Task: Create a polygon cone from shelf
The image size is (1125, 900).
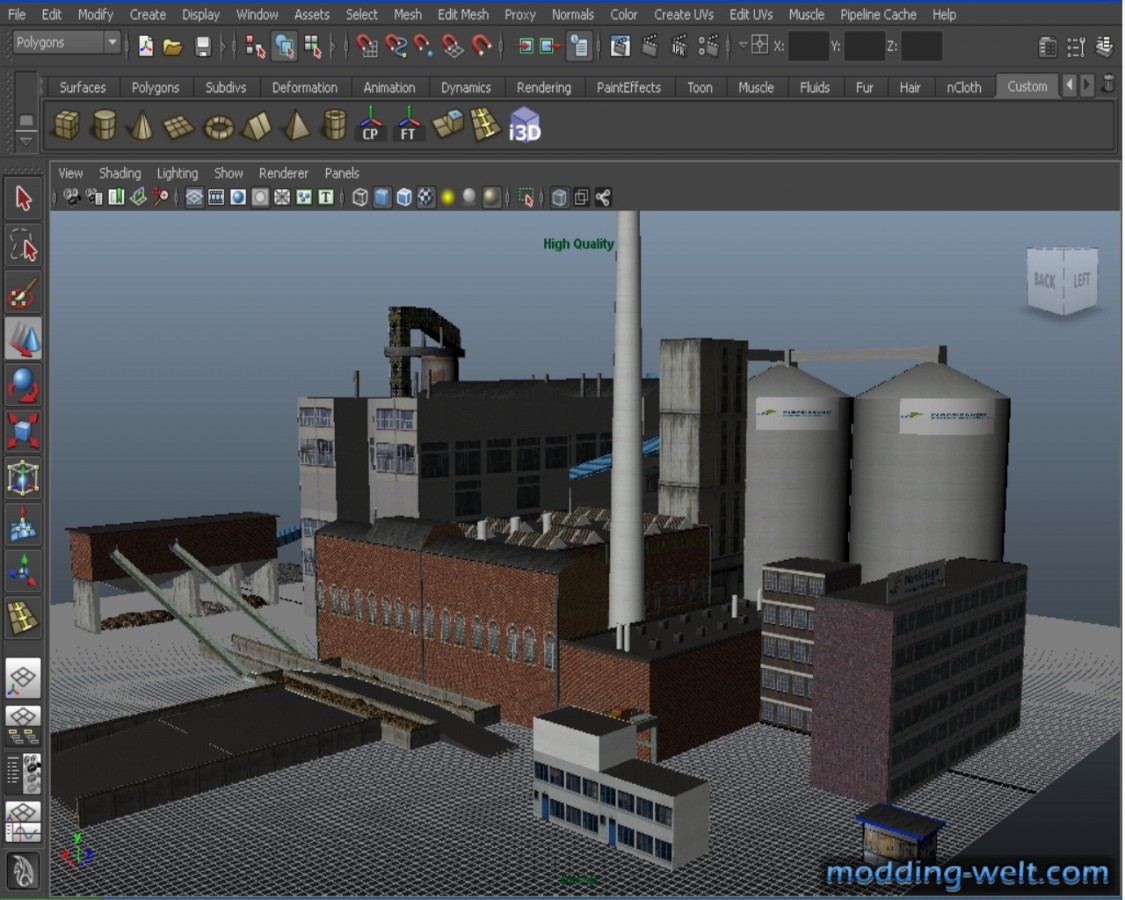Action: coord(141,125)
